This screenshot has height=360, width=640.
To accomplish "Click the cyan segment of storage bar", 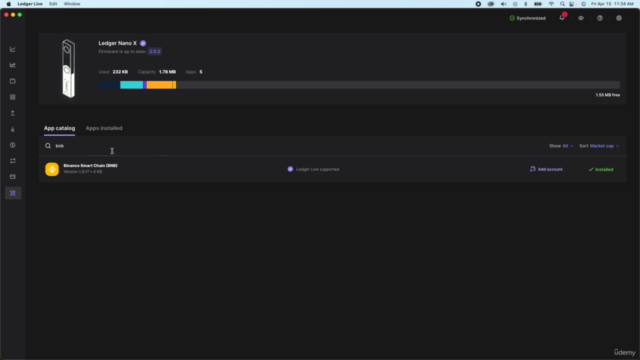I will [x=131, y=85].
